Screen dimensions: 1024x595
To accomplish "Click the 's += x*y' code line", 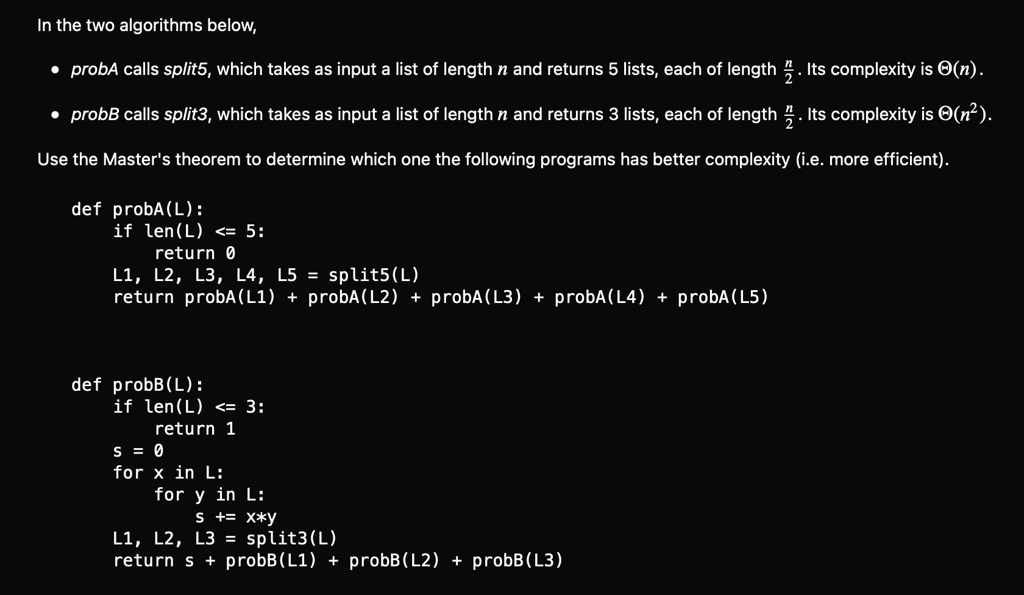I will pos(236,517).
